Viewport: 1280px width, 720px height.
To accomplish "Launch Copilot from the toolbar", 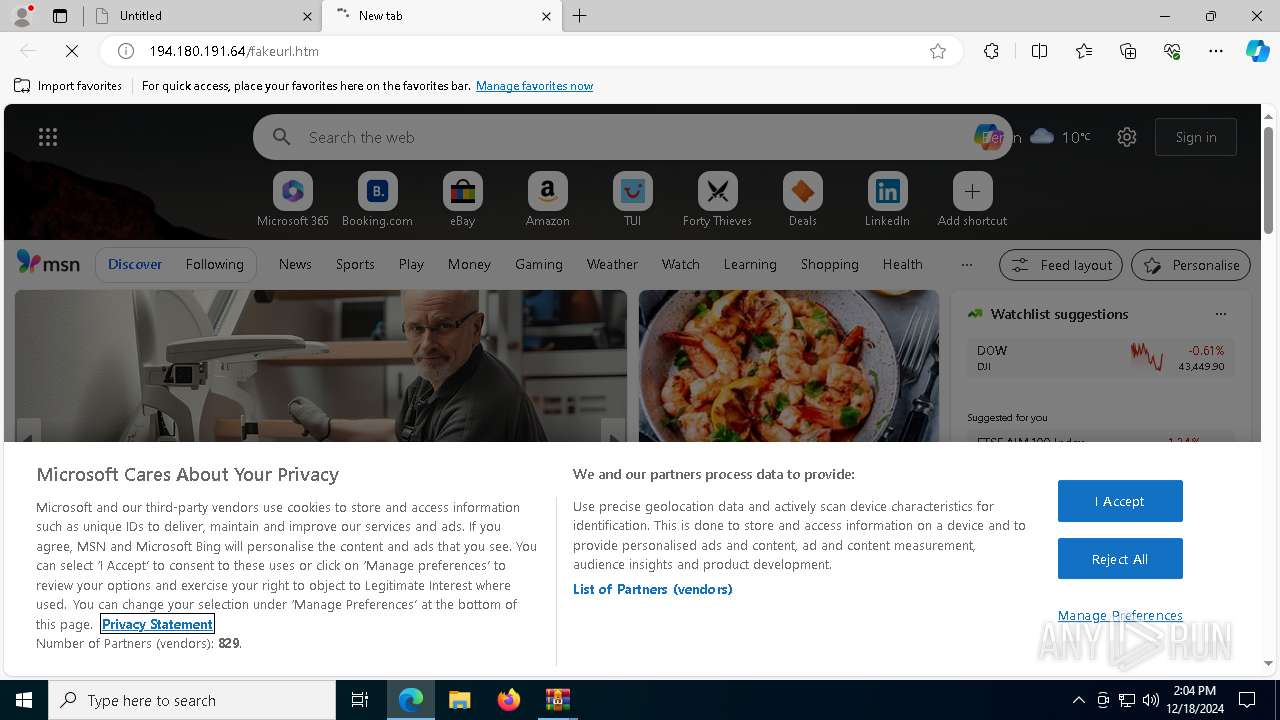I will click(1257, 51).
